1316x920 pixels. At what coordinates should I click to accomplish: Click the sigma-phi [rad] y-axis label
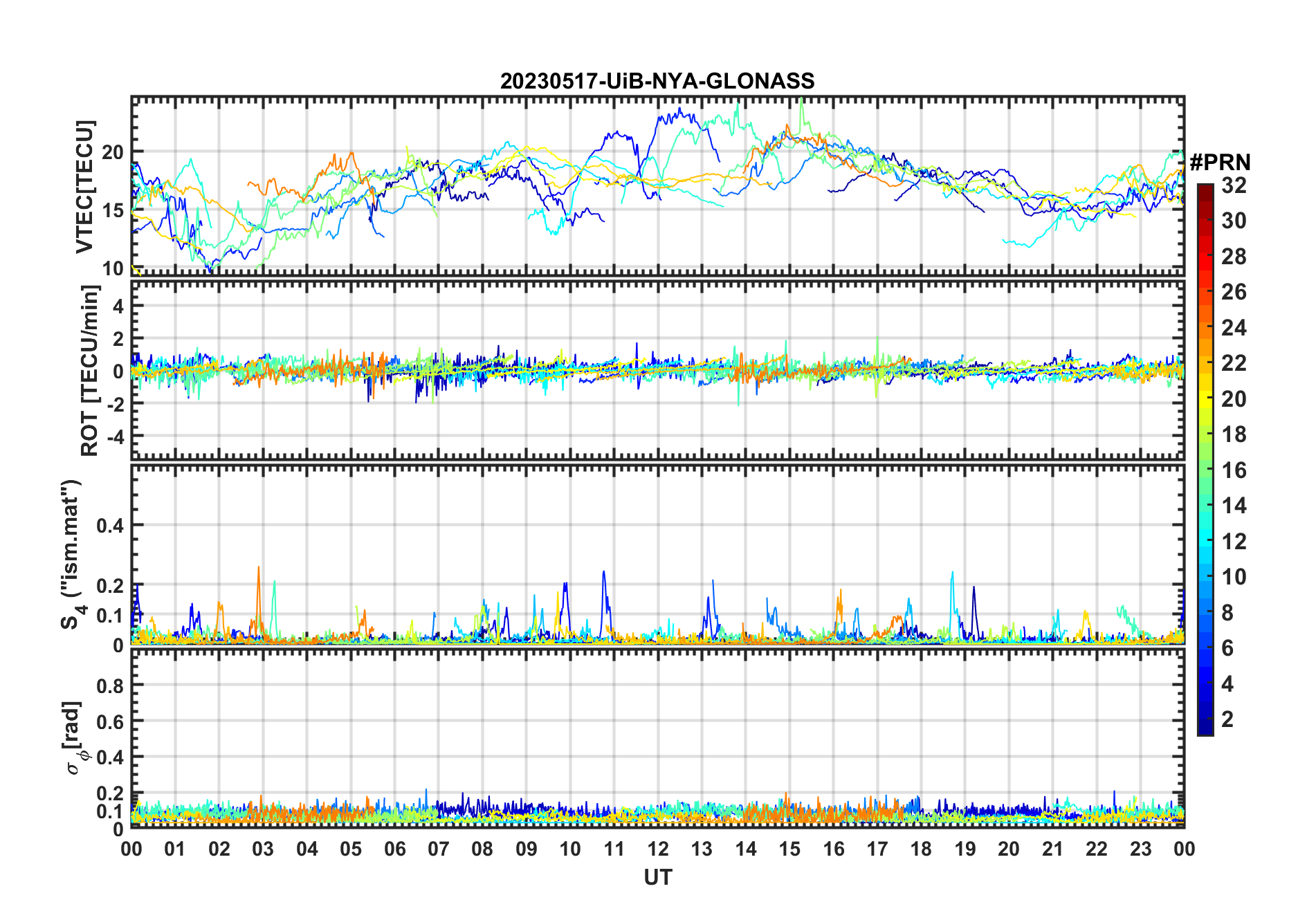pos(75,737)
